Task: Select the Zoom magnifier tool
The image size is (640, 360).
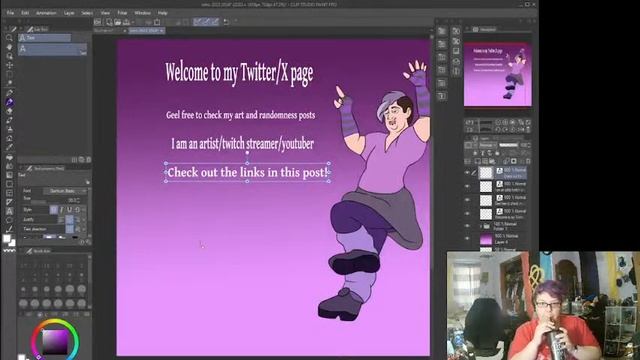Action: 9,38
